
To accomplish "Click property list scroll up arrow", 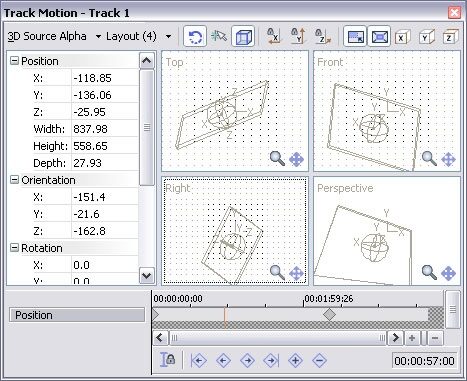I will [147, 60].
